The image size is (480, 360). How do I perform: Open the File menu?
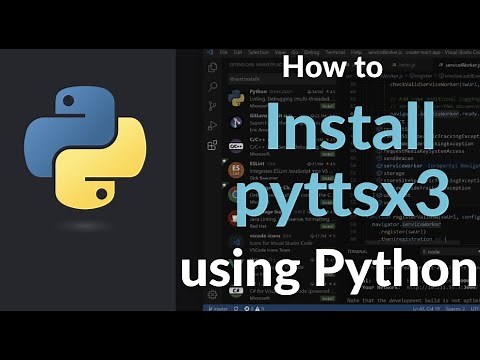[x=223, y=52]
